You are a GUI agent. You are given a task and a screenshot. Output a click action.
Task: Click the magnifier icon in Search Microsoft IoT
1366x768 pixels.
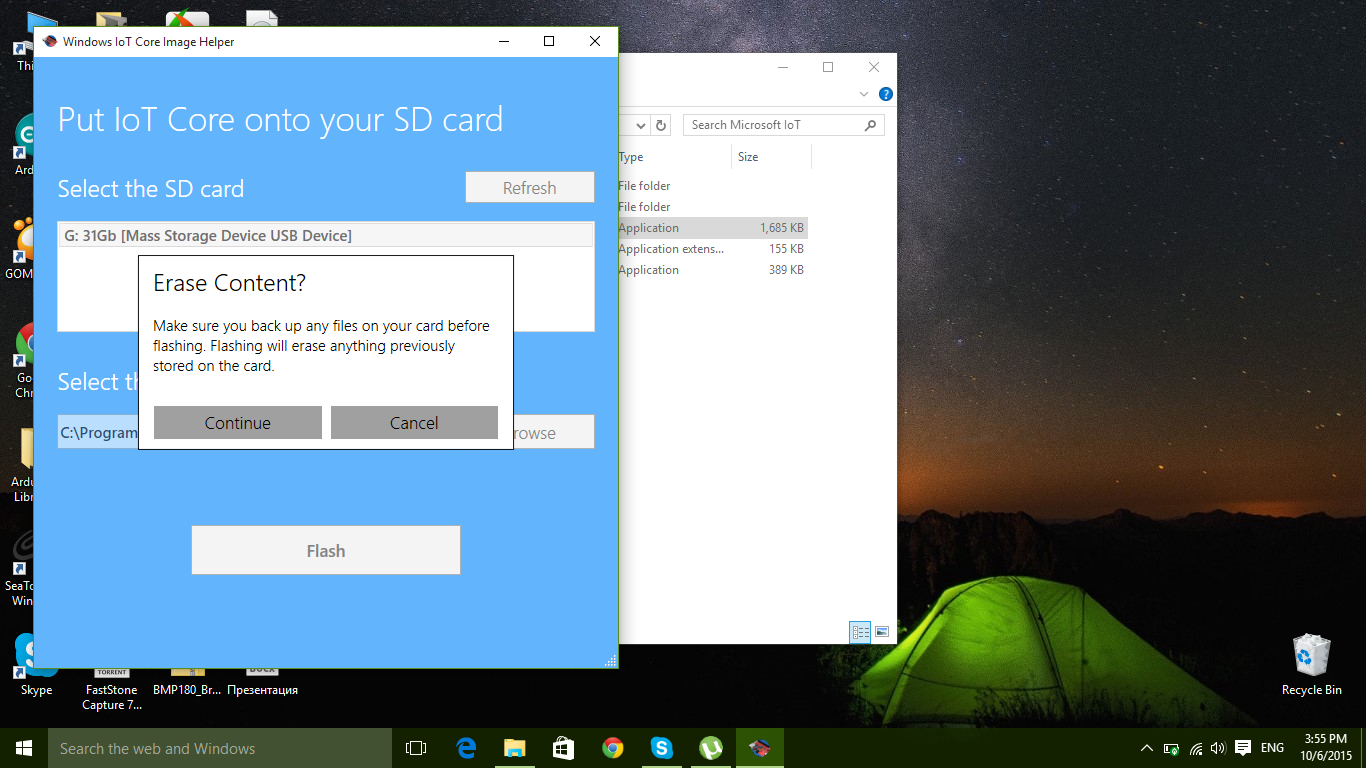[x=870, y=125]
